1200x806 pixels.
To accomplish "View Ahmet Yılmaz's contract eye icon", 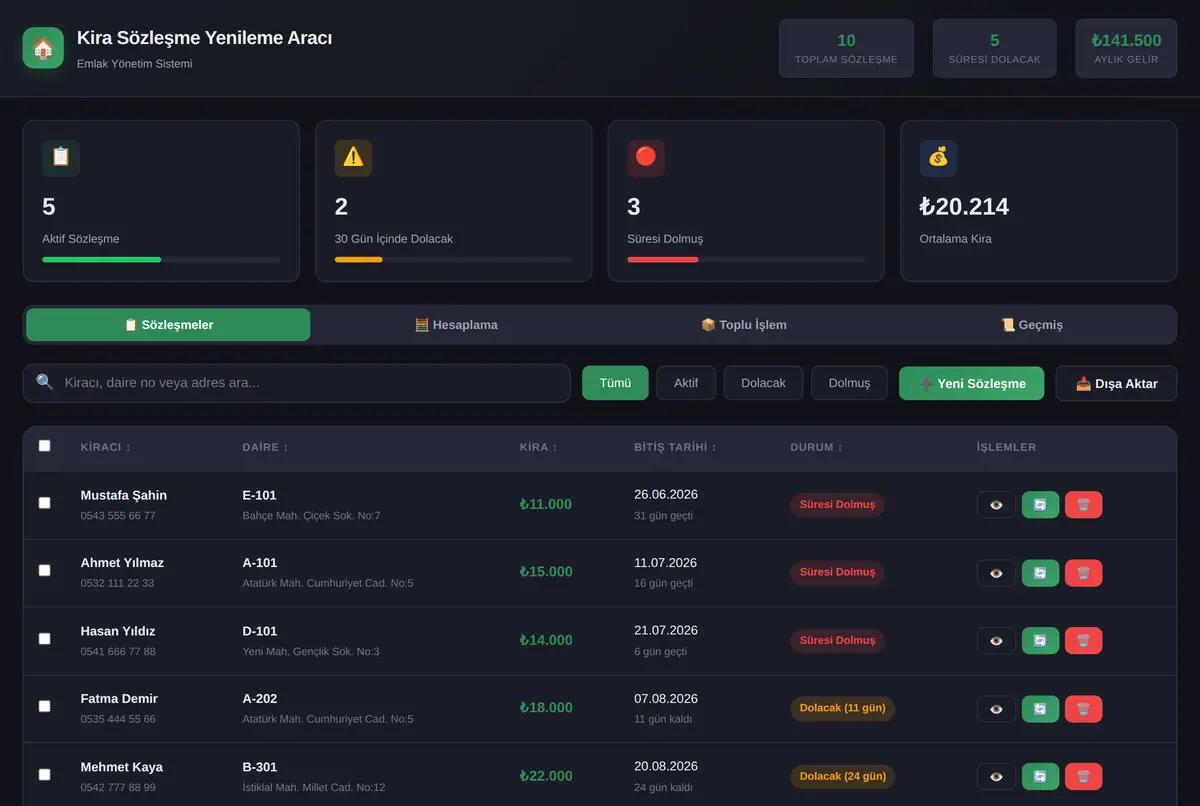I will pos(996,573).
